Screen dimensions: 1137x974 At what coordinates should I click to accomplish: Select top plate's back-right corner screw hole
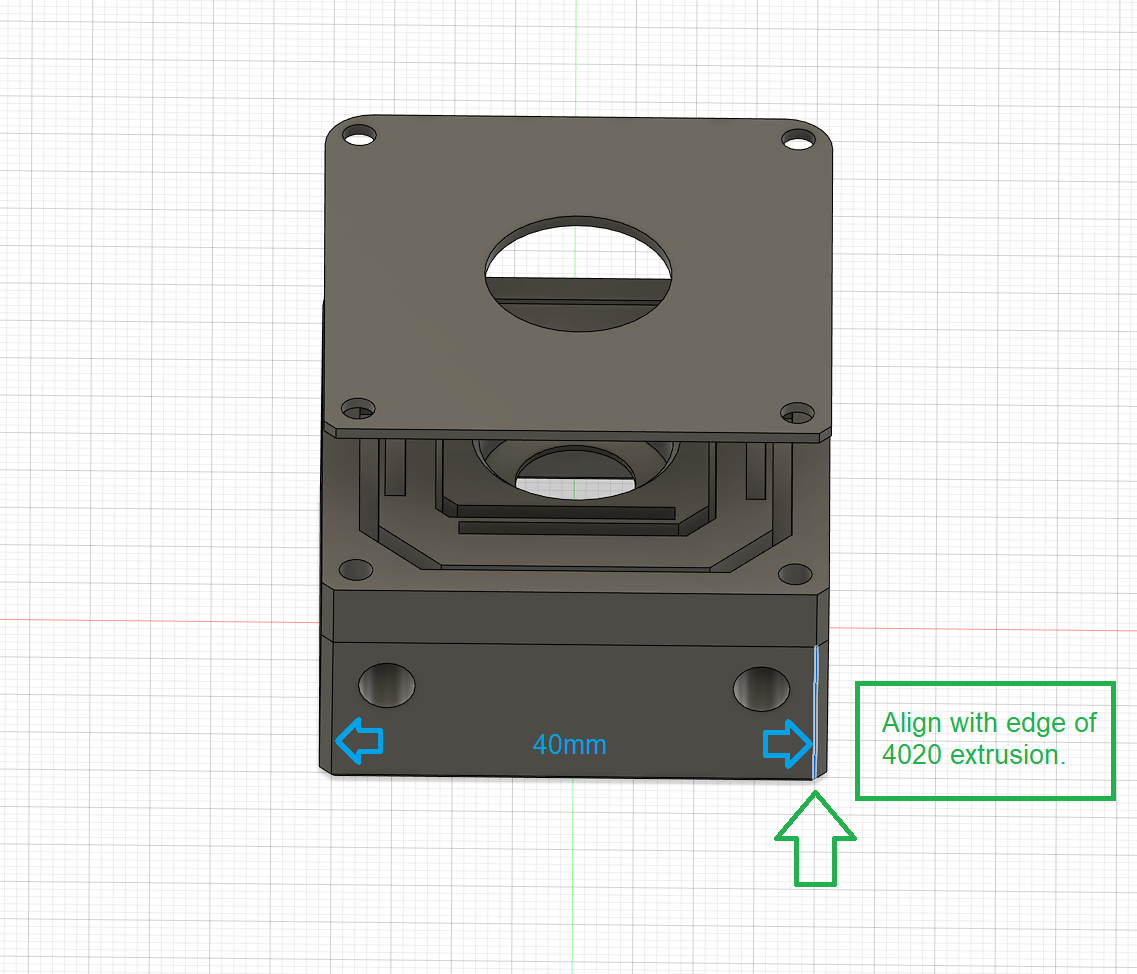coord(798,139)
